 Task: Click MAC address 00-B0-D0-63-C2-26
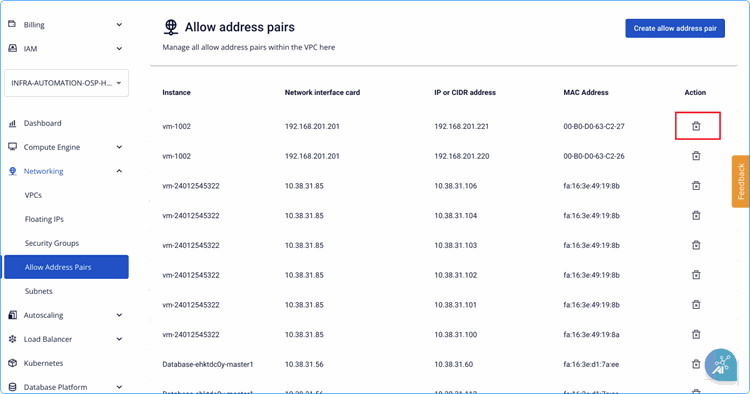coord(594,156)
